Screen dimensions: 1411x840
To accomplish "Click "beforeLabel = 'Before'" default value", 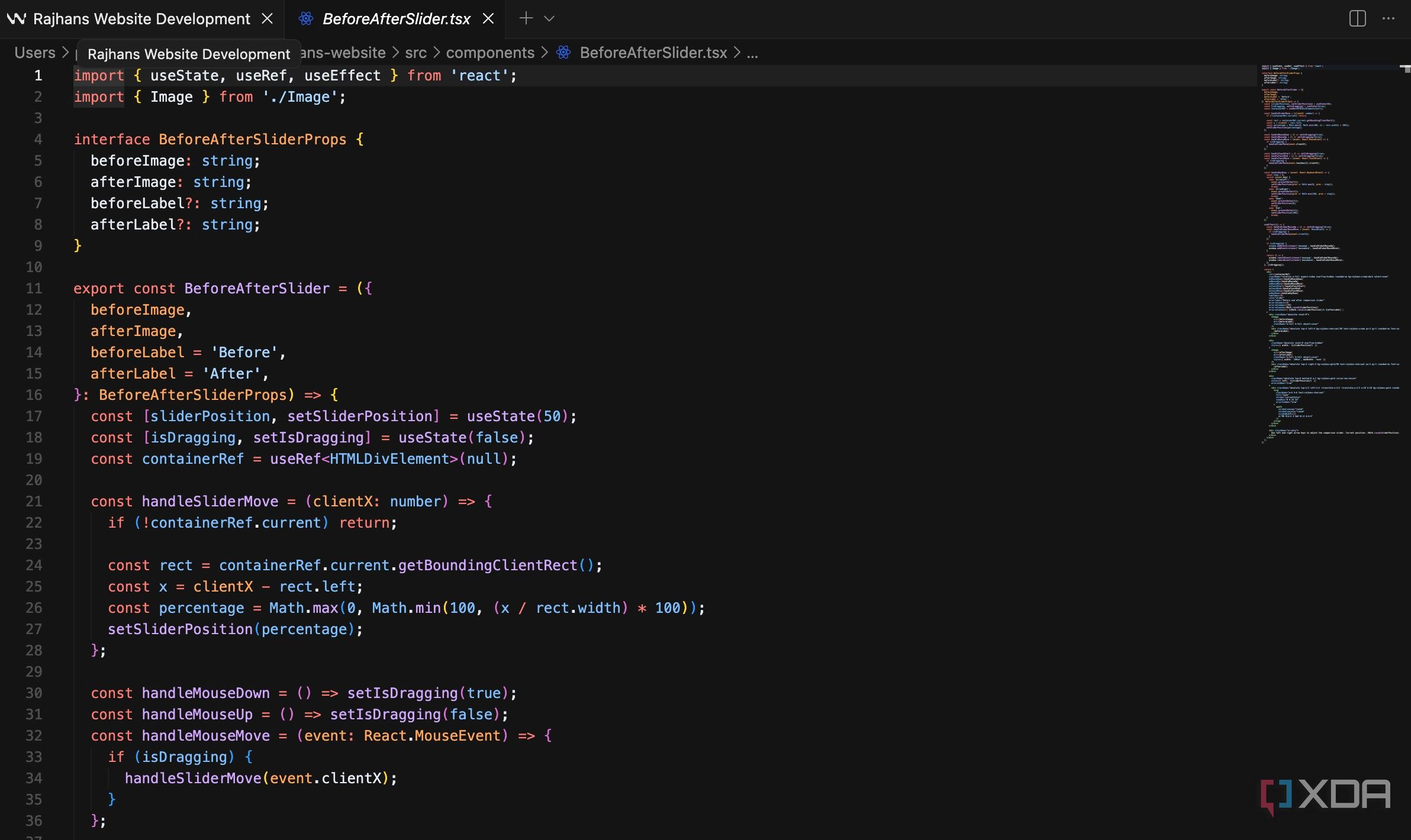I will [x=184, y=352].
